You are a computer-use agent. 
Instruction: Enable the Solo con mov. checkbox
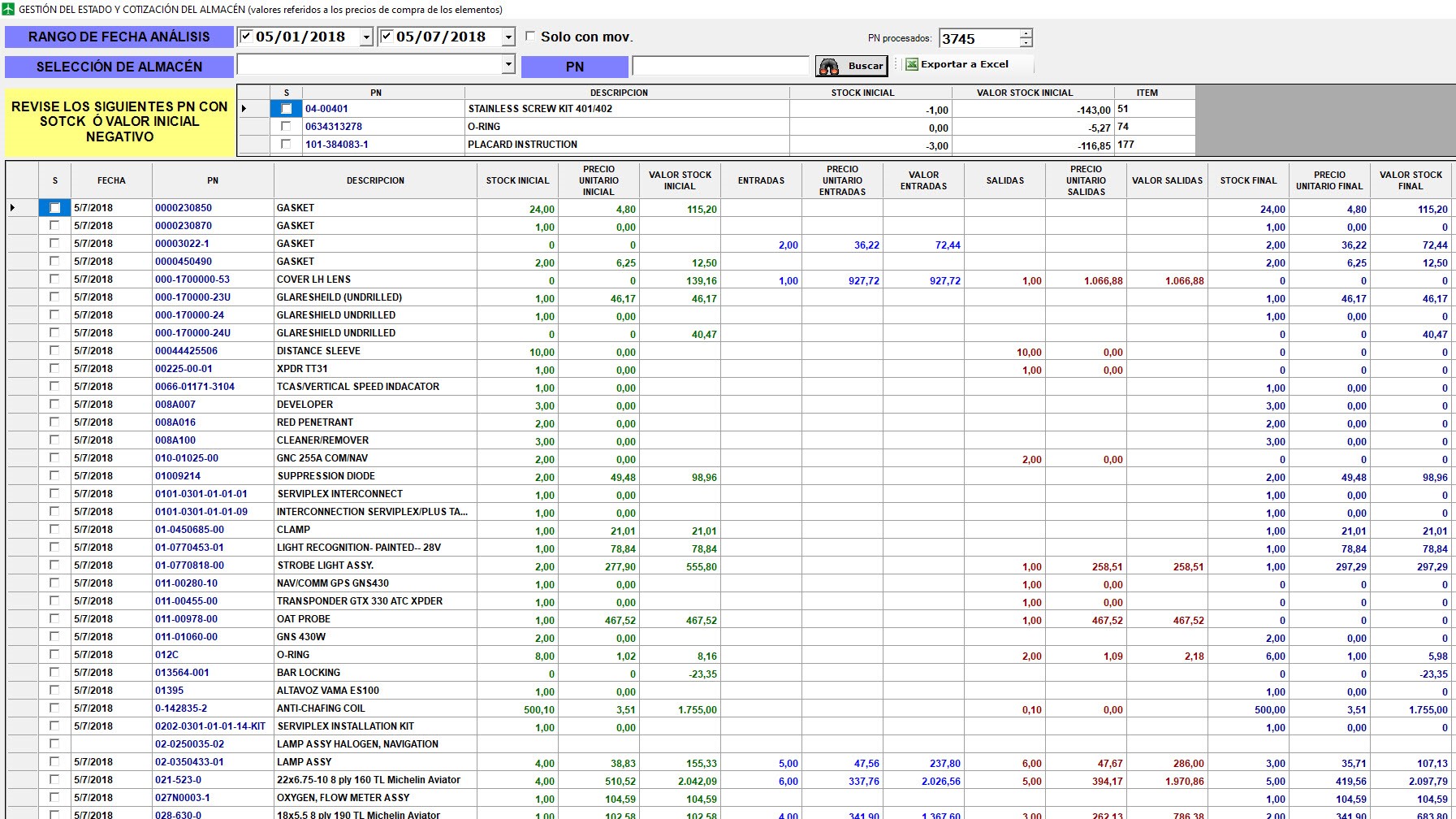tap(530, 37)
